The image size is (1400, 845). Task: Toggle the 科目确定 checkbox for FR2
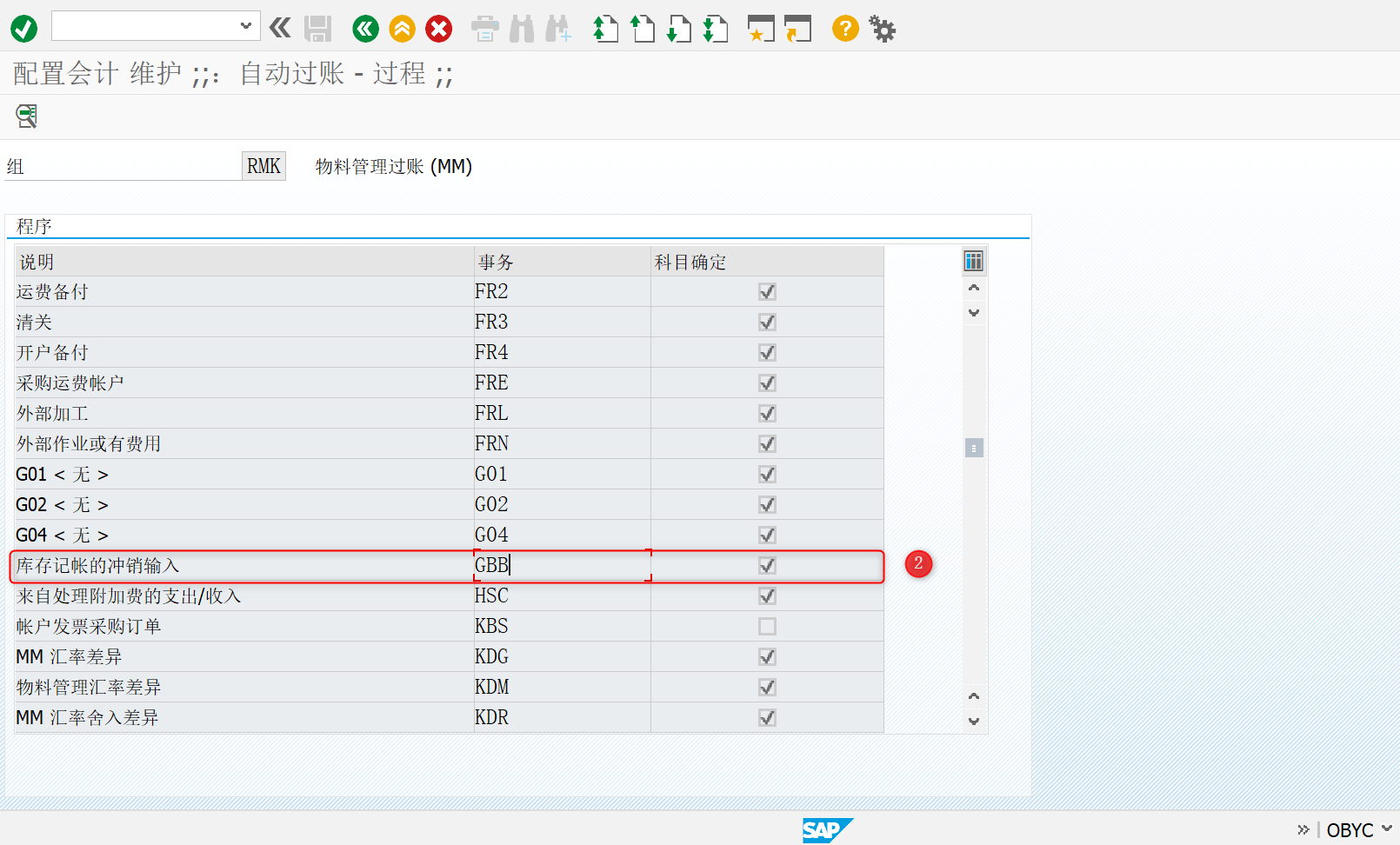(766, 291)
